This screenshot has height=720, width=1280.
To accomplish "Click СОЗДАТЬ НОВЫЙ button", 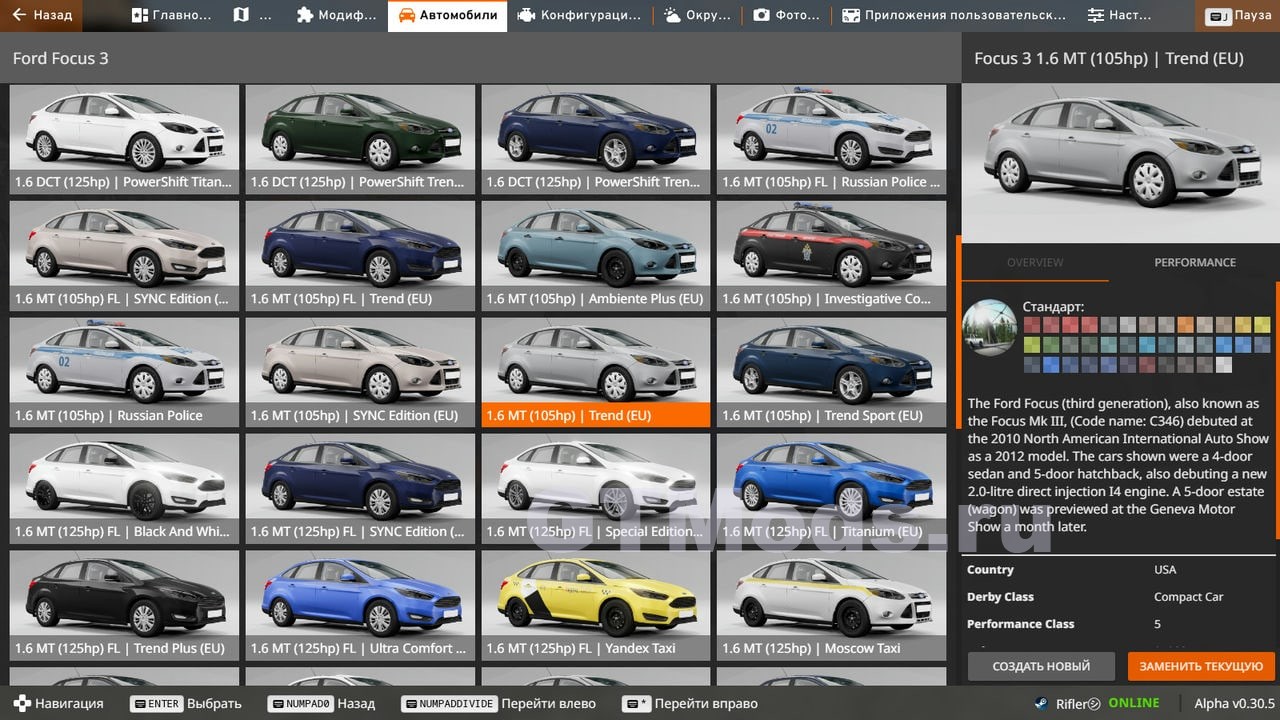I will [1041, 666].
